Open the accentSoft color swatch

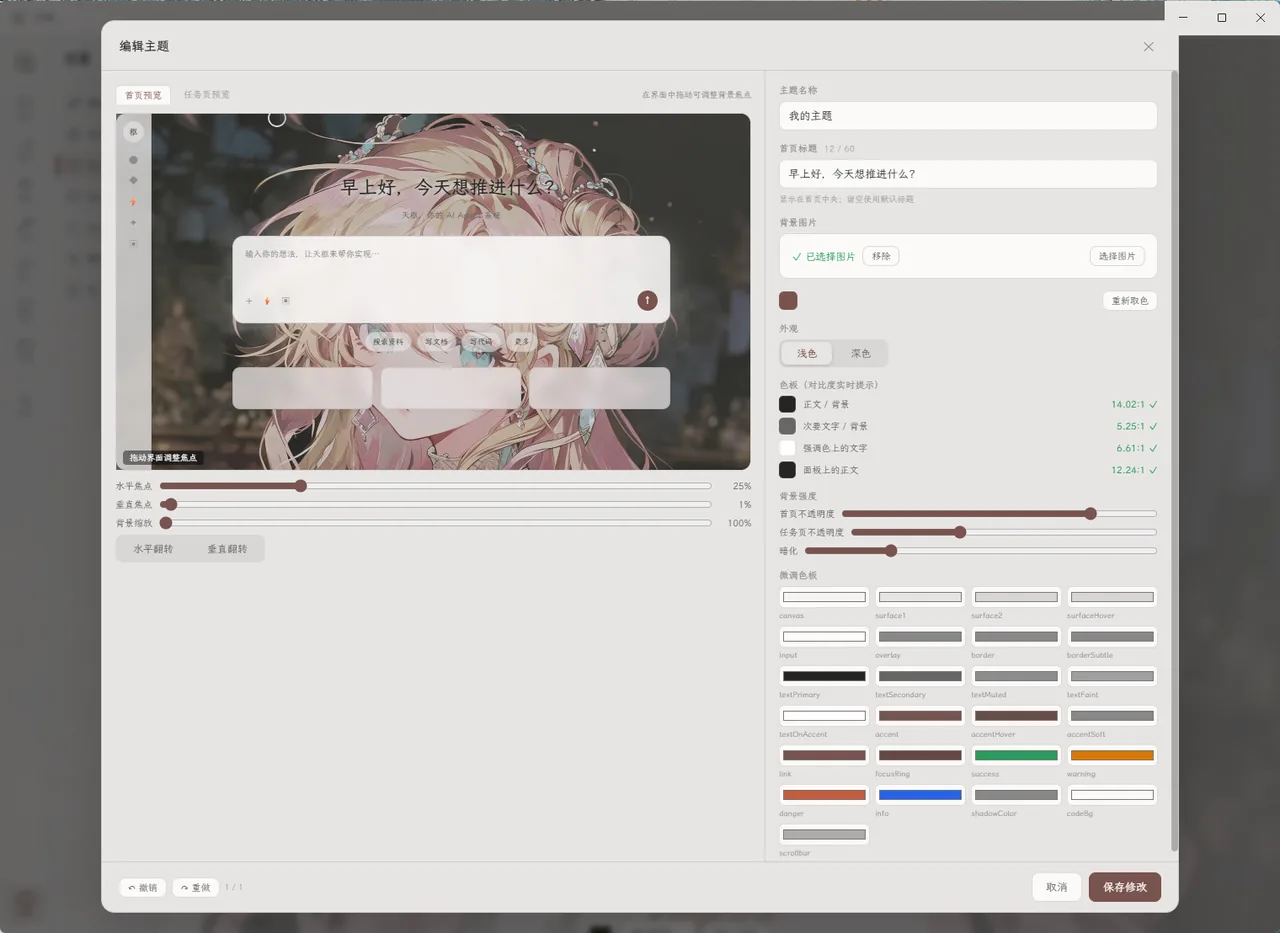coord(1112,716)
